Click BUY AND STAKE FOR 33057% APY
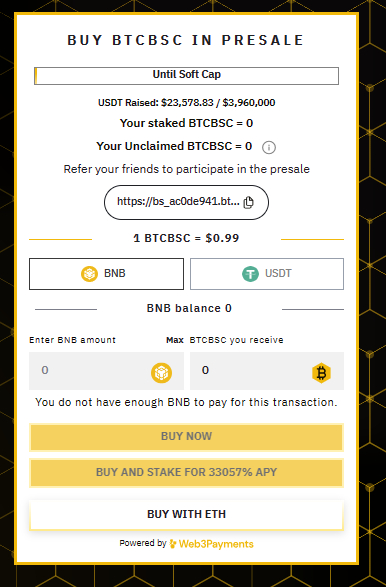This screenshot has width=386, height=587. (186, 473)
